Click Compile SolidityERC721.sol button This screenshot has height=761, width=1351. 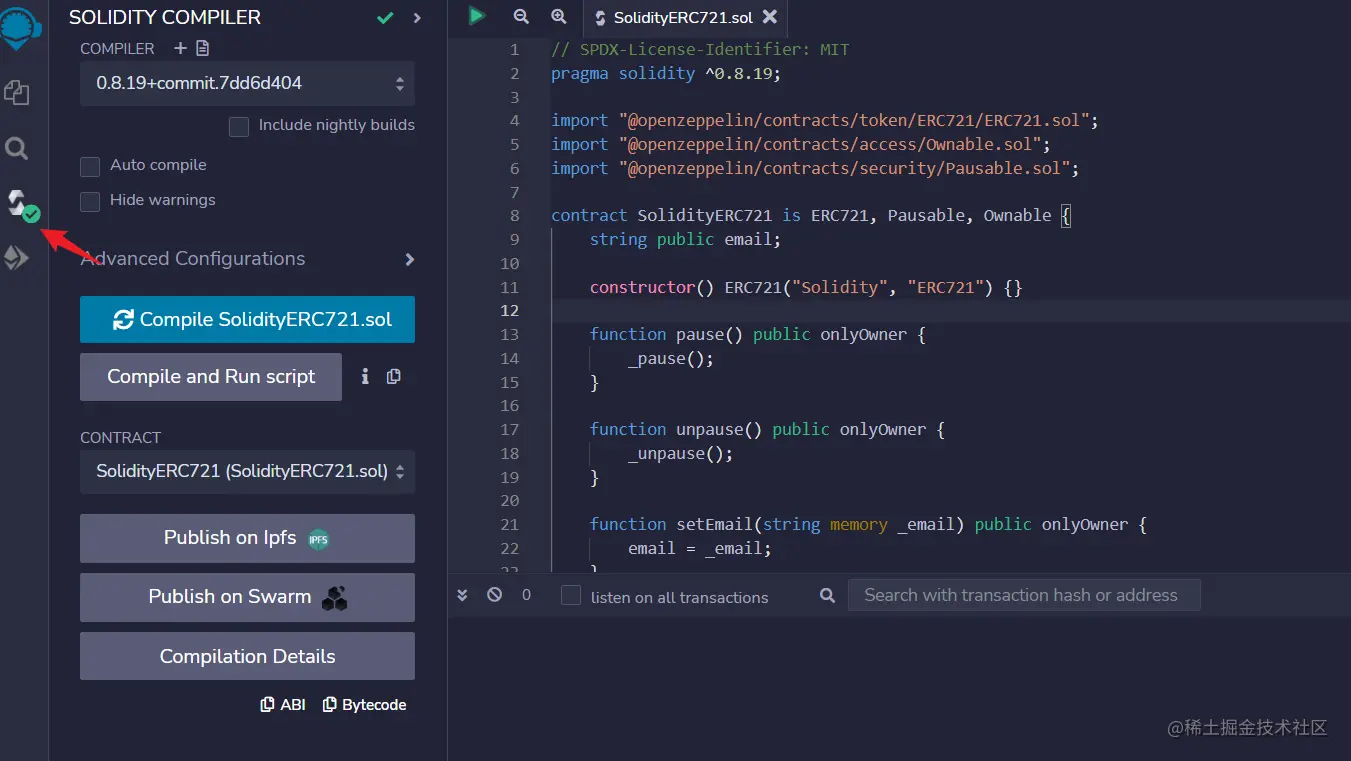tap(247, 320)
